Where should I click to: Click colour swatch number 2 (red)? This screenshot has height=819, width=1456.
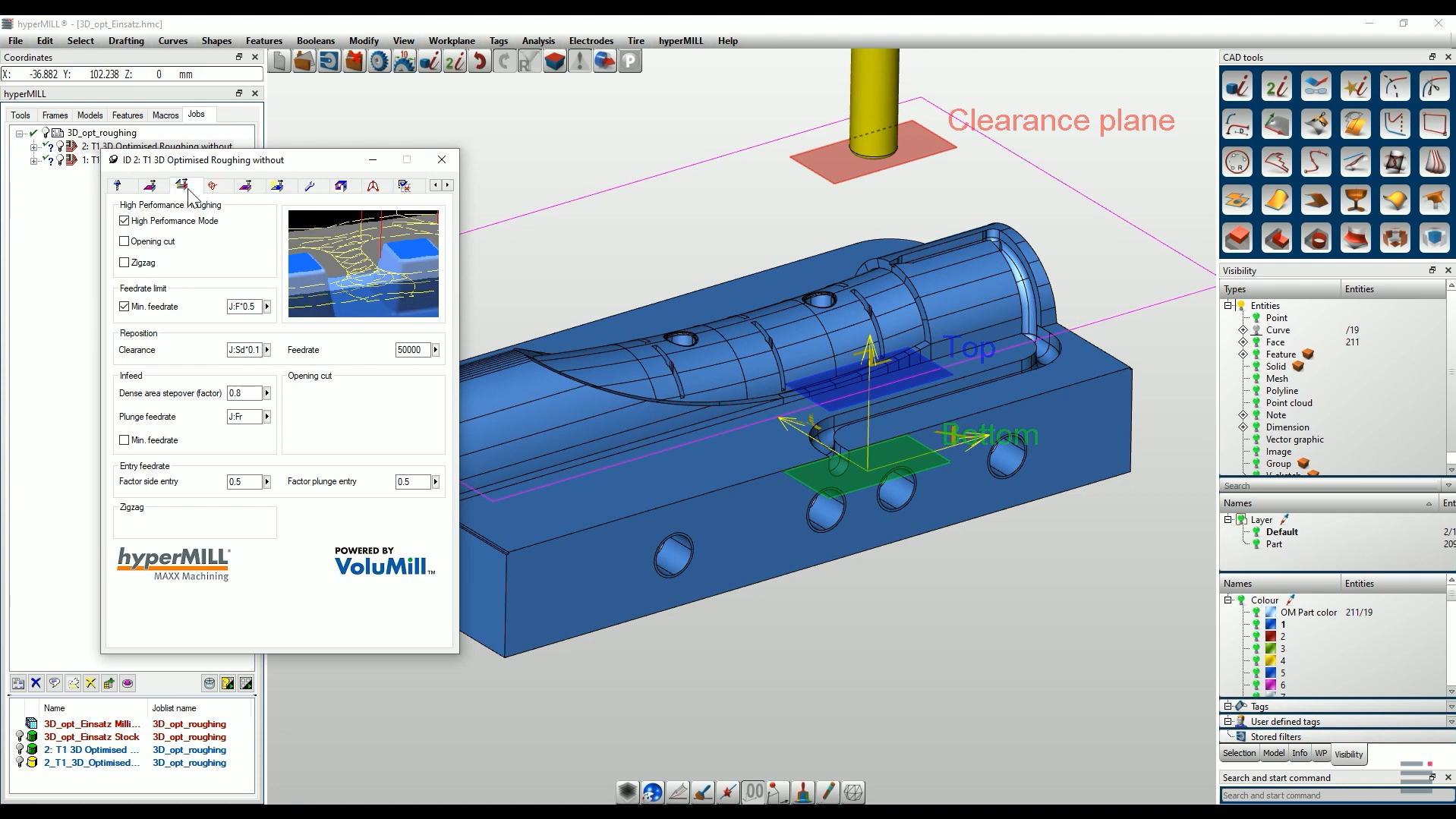1271,637
